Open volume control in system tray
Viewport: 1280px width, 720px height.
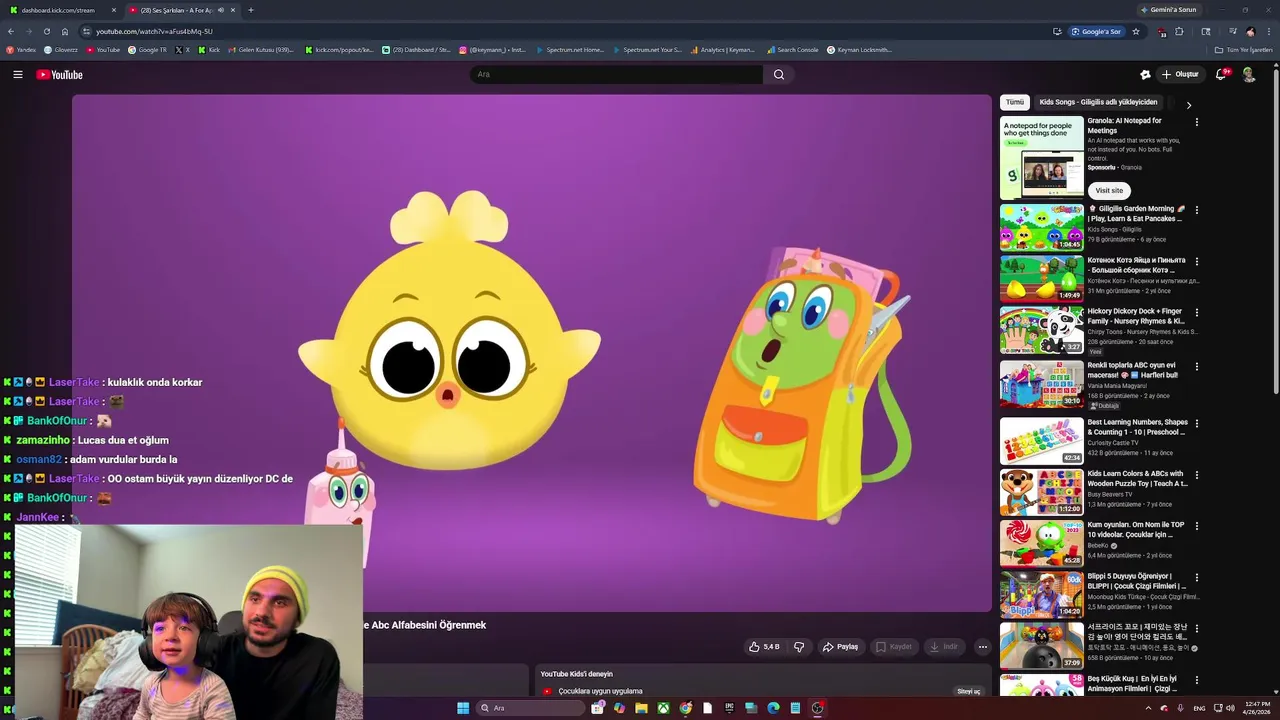tap(1230, 708)
